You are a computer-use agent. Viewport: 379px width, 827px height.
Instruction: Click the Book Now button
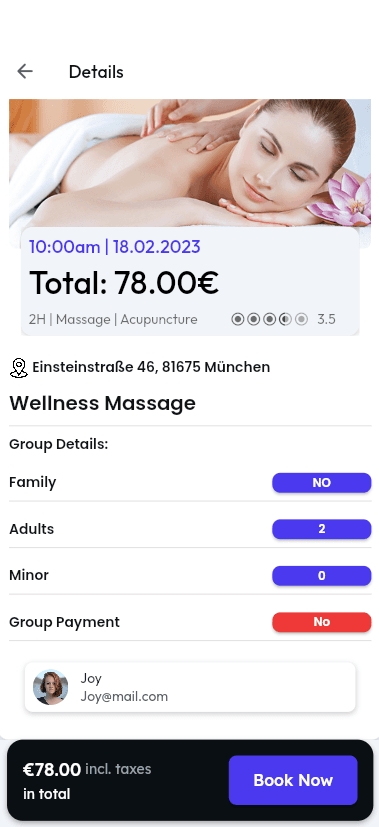click(x=293, y=780)
